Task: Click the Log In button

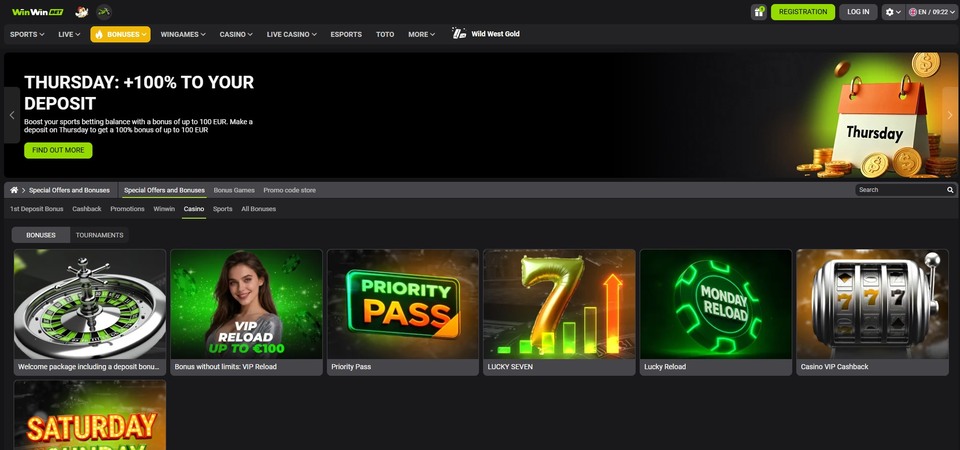Action: (858, 12)
